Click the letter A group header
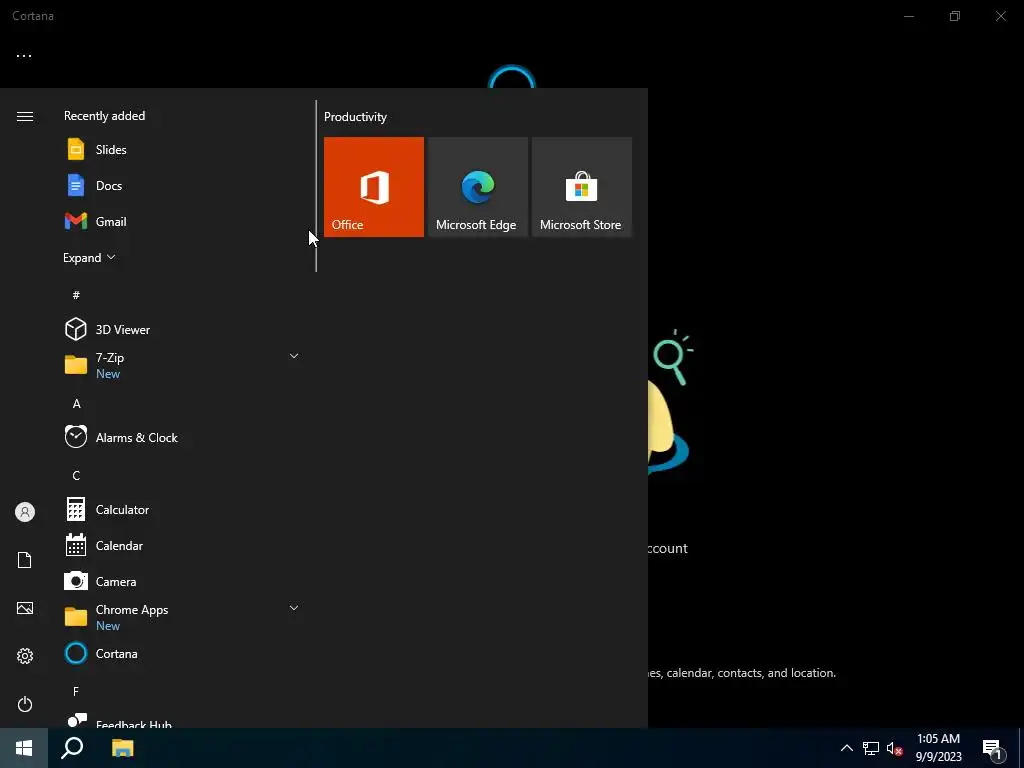The width and height of the screenshot is (1024, 768). point(76,404)
